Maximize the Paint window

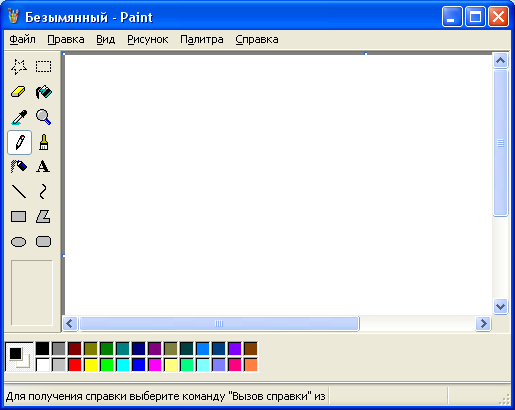[475, 16]
